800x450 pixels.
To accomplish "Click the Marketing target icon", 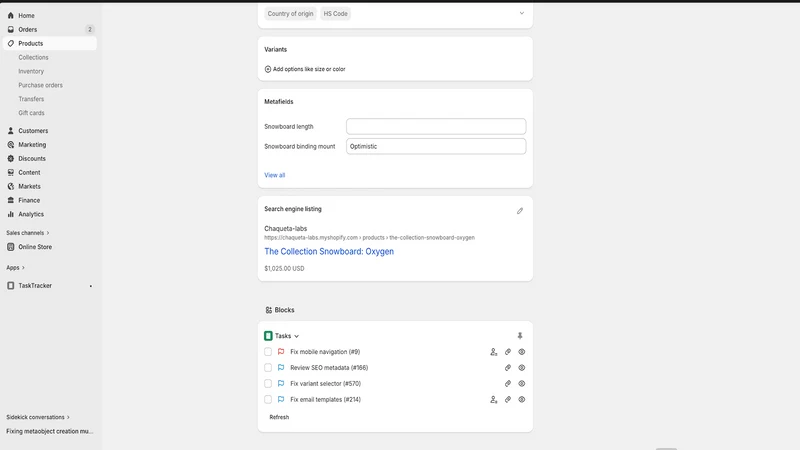I will (11, 145).
